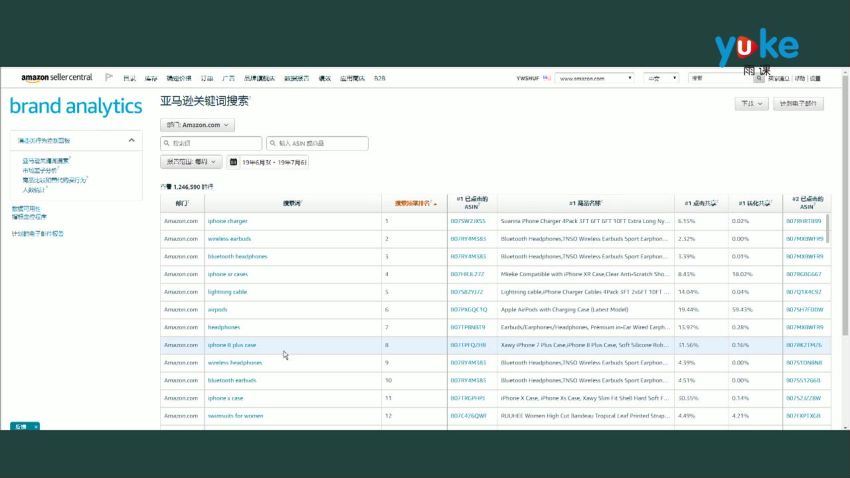850x478 pixels.
Task: Open the 'wireless earbuds' search term
Action: (x=229, y=238)
